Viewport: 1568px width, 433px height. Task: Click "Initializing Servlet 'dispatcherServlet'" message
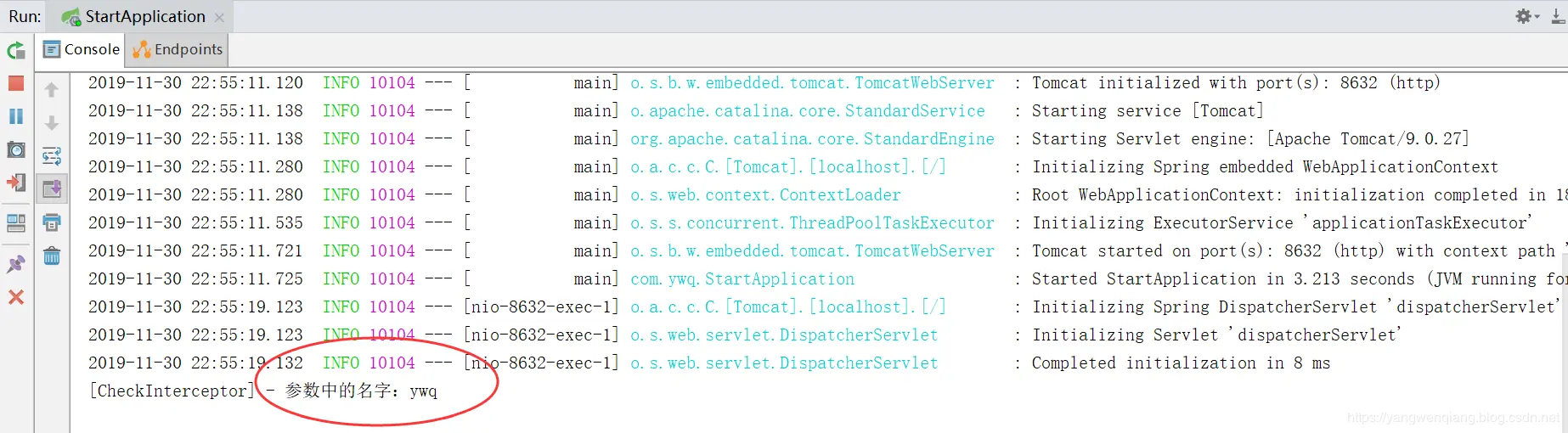click(1217, 335)
